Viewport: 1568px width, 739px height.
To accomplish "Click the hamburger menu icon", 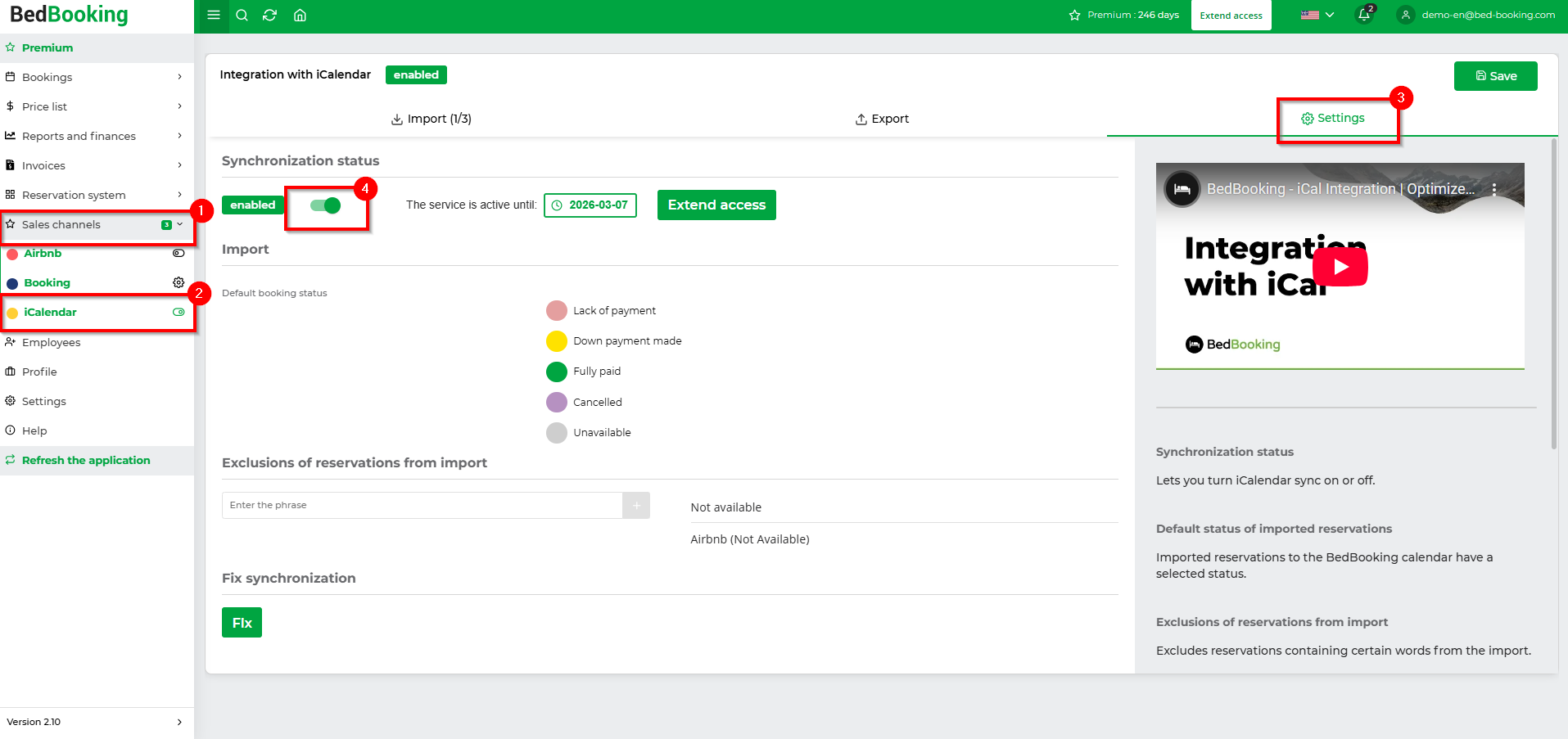I will [x=214, y=15].
